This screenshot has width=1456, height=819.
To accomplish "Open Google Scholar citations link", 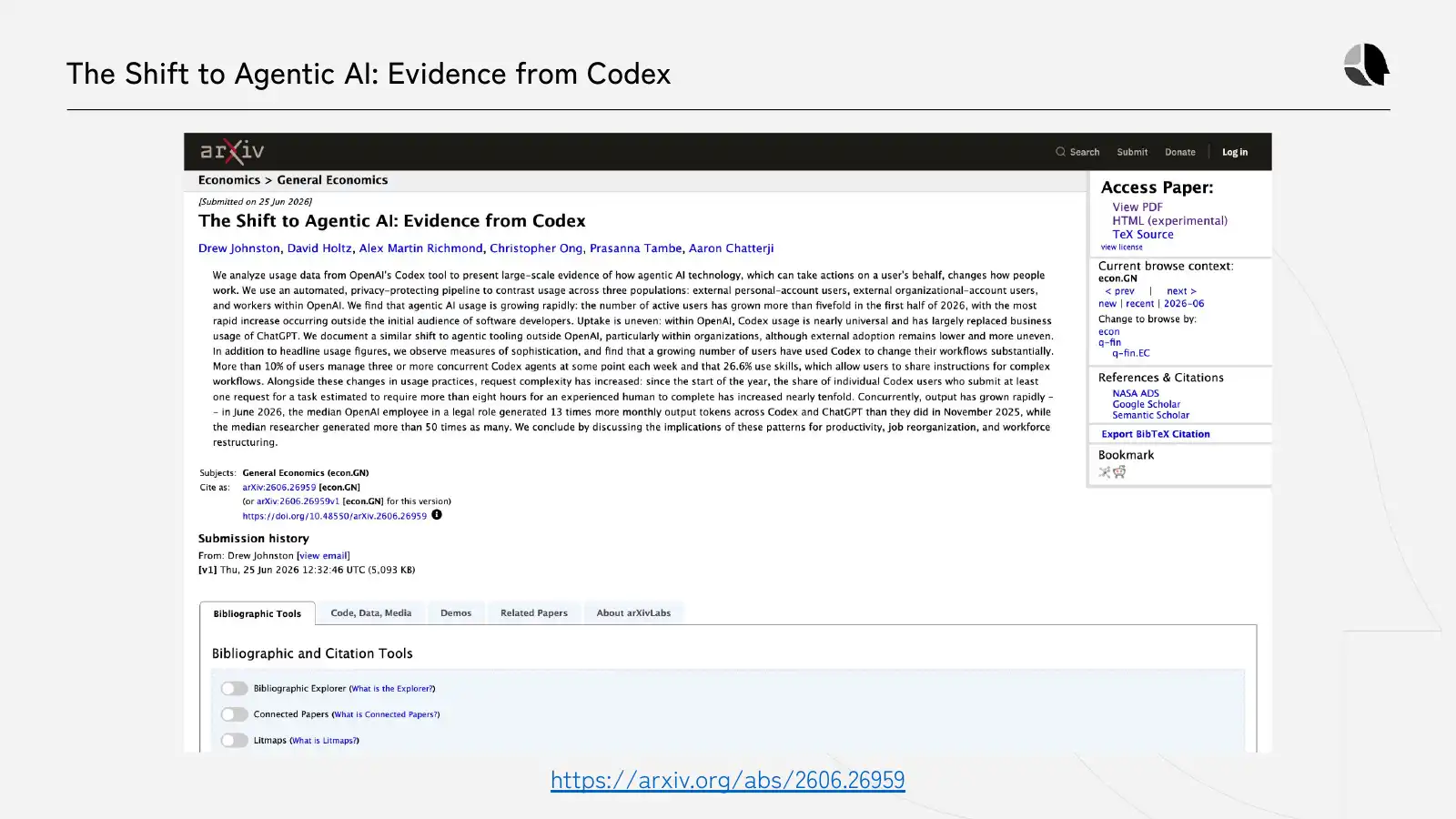I will [1146, 404].
